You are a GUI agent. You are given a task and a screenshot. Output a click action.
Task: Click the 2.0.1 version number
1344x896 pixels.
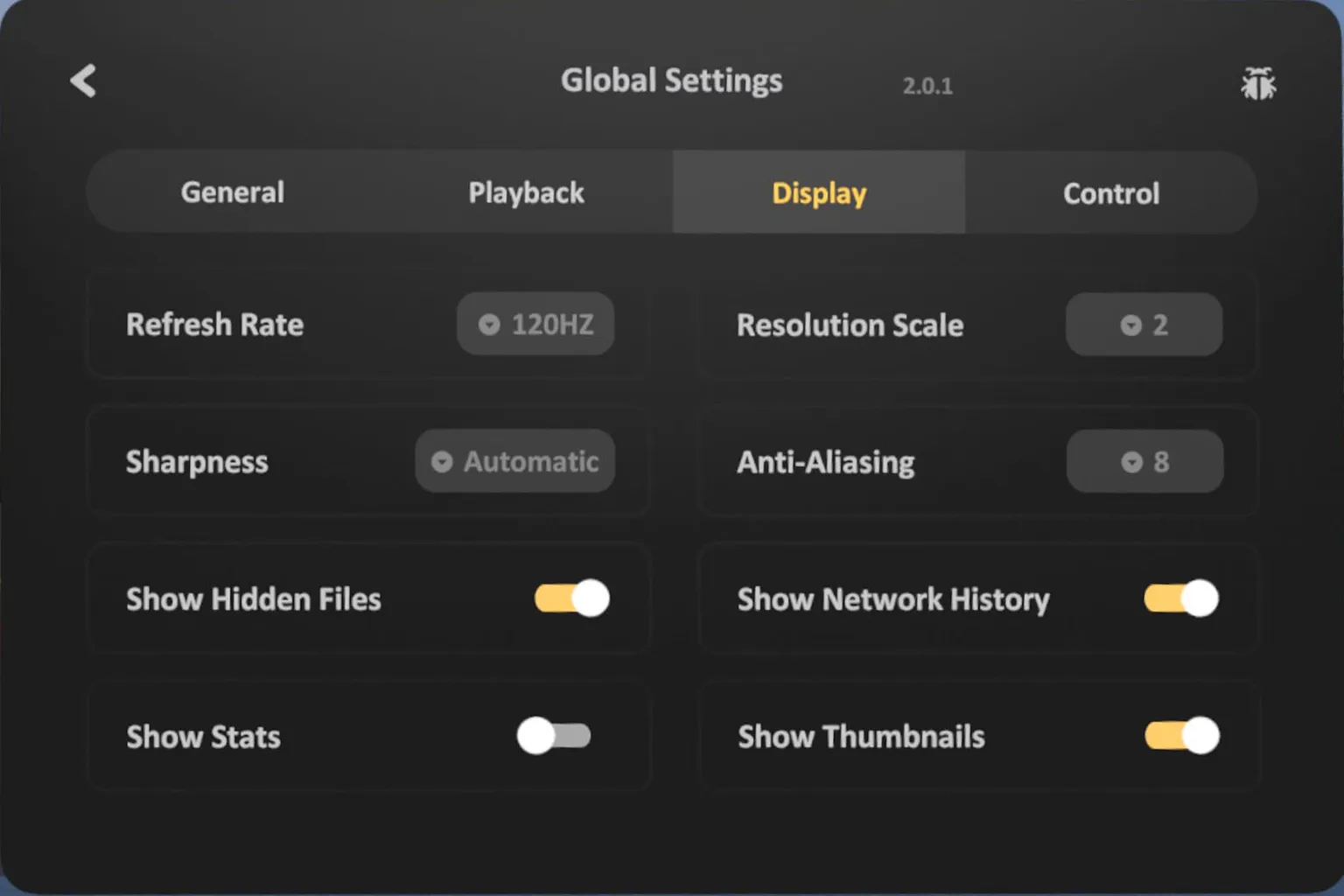pyautogui.click(x=927, y=86)
